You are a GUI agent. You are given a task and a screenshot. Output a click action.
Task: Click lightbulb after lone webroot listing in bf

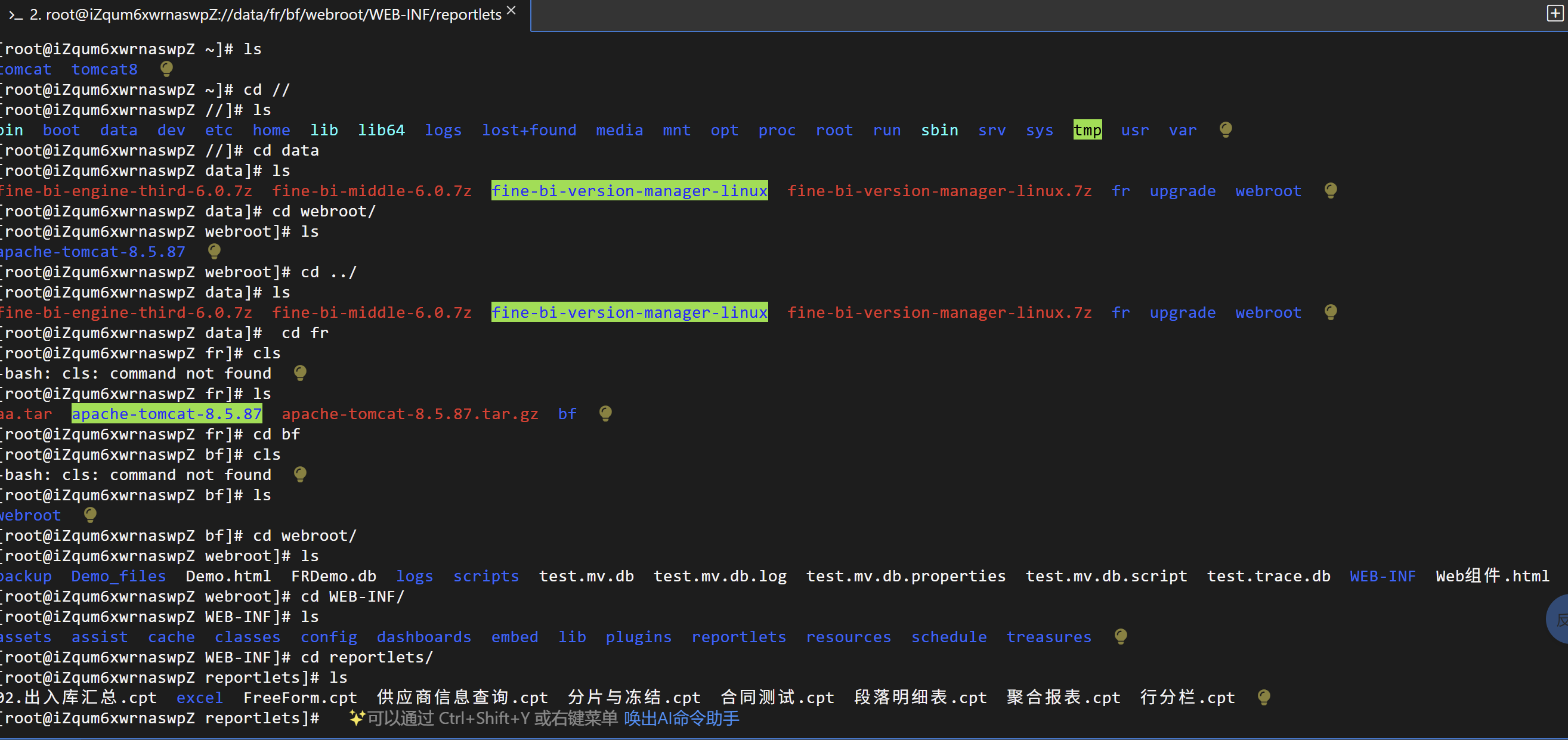point(90,515)
